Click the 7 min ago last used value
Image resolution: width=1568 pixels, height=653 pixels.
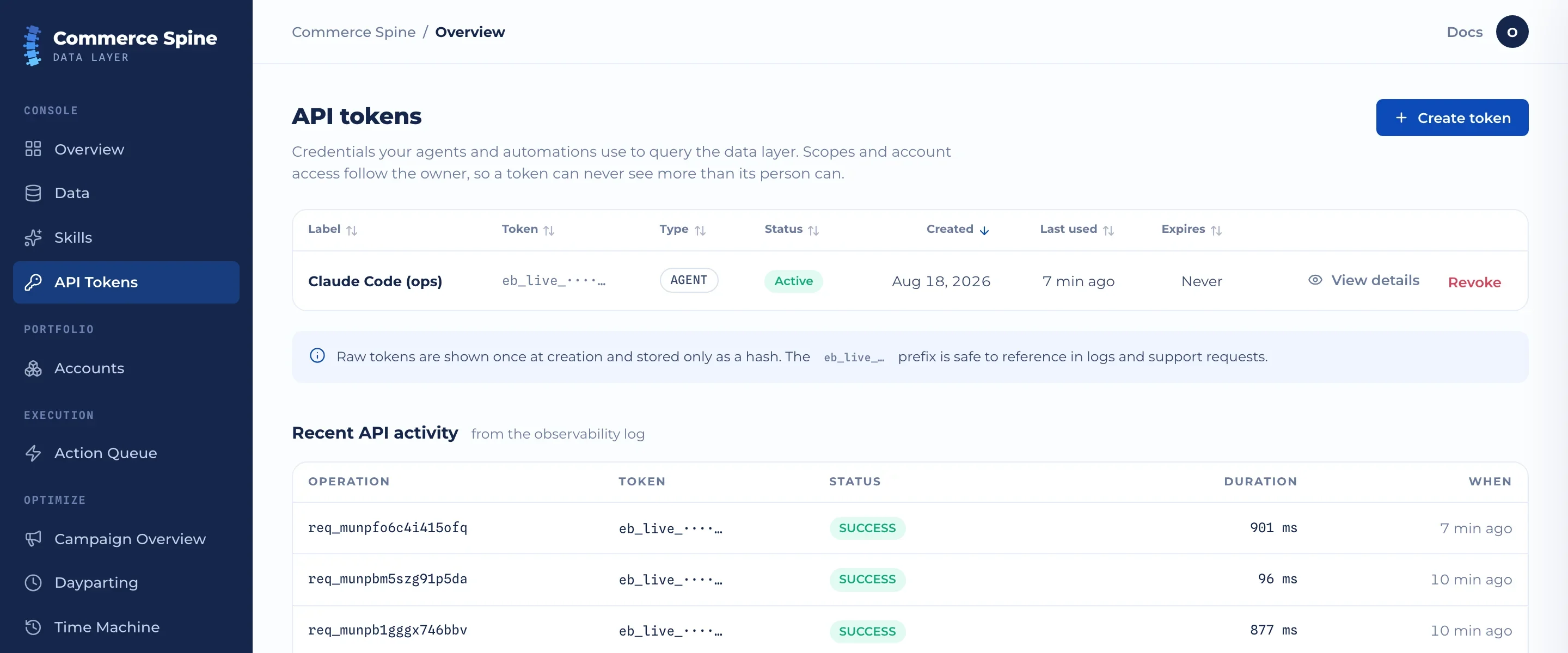coord(1078,281)
